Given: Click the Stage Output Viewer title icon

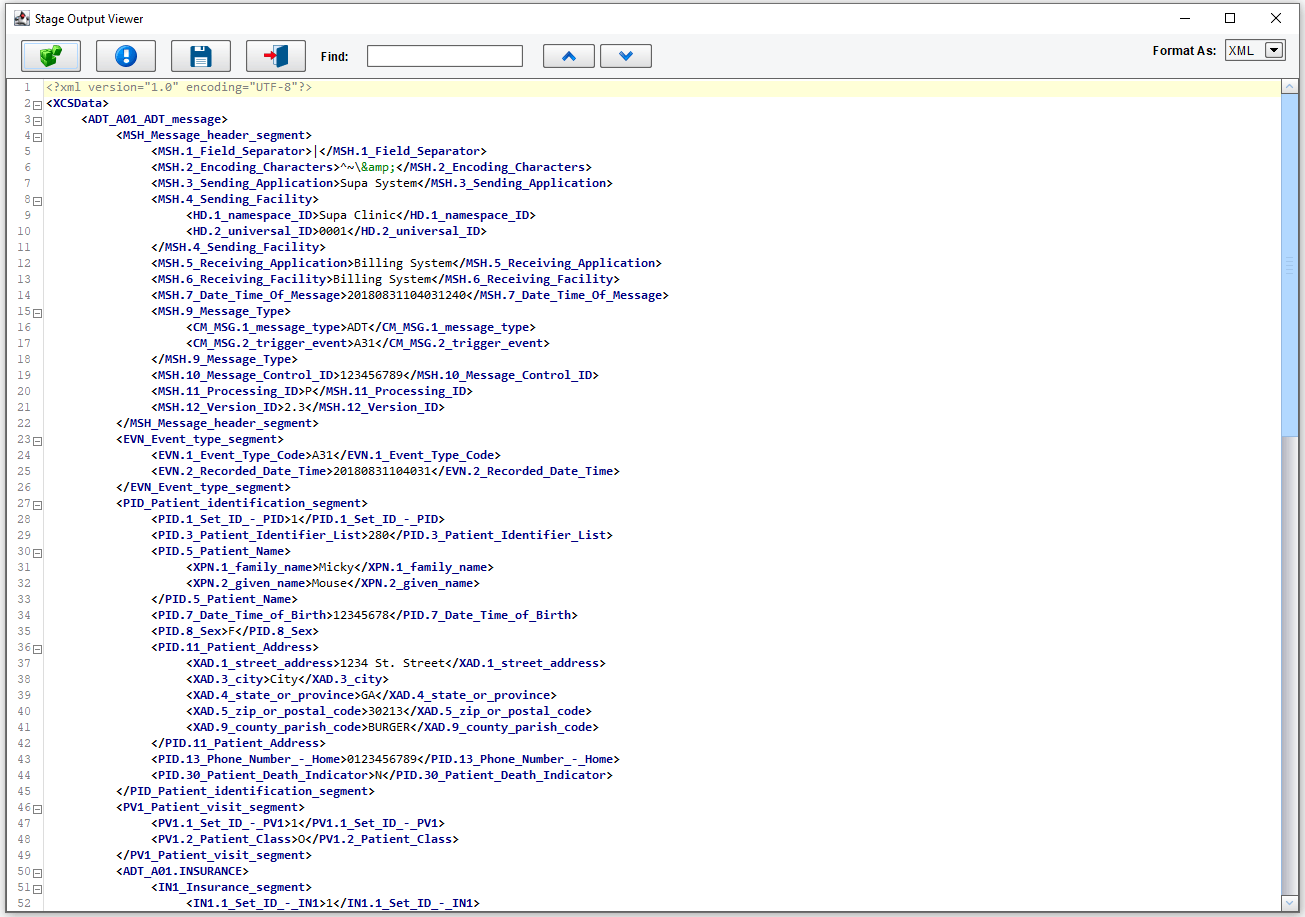Looking at the screenshot, I should 21,18.
